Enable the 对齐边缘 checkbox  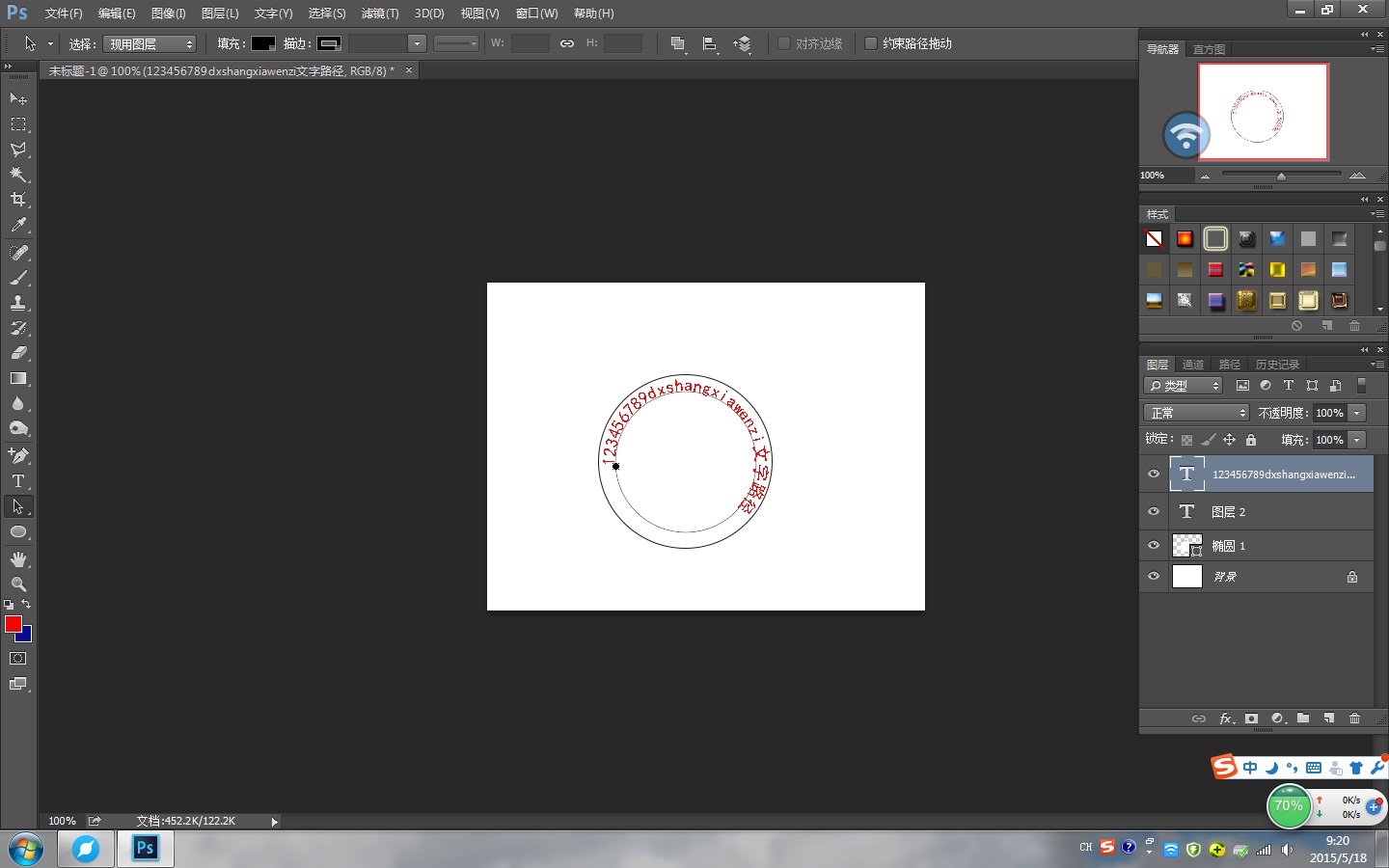784,43
